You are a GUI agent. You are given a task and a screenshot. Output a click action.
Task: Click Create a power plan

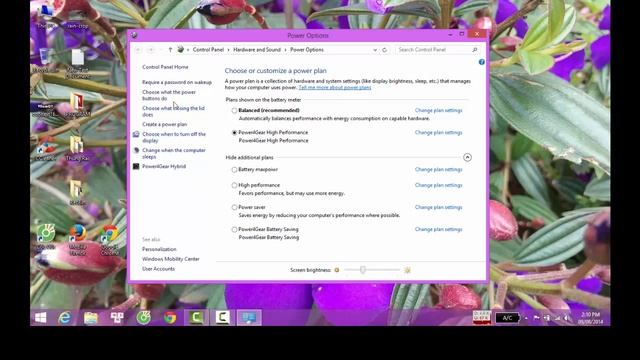(x=164, y=124)
